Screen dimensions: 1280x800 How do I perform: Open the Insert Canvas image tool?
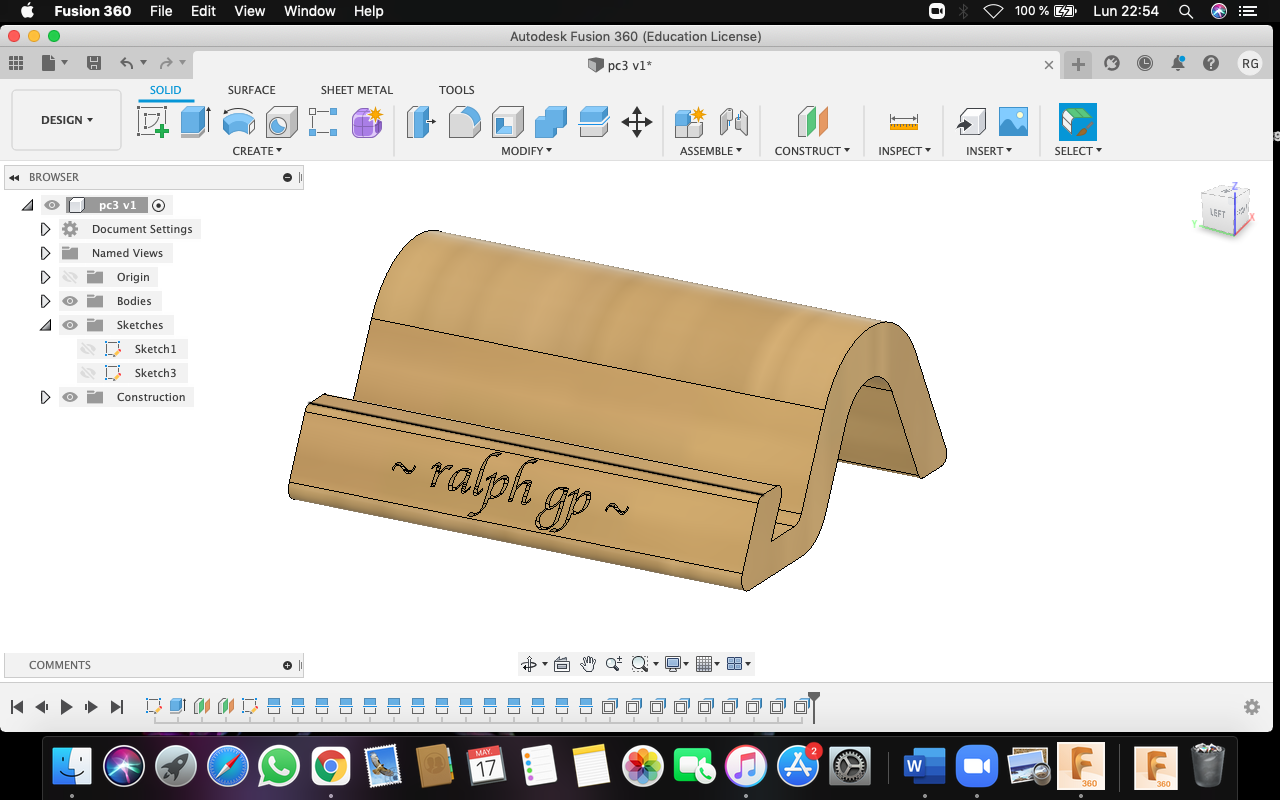(x=1013, y=122)
